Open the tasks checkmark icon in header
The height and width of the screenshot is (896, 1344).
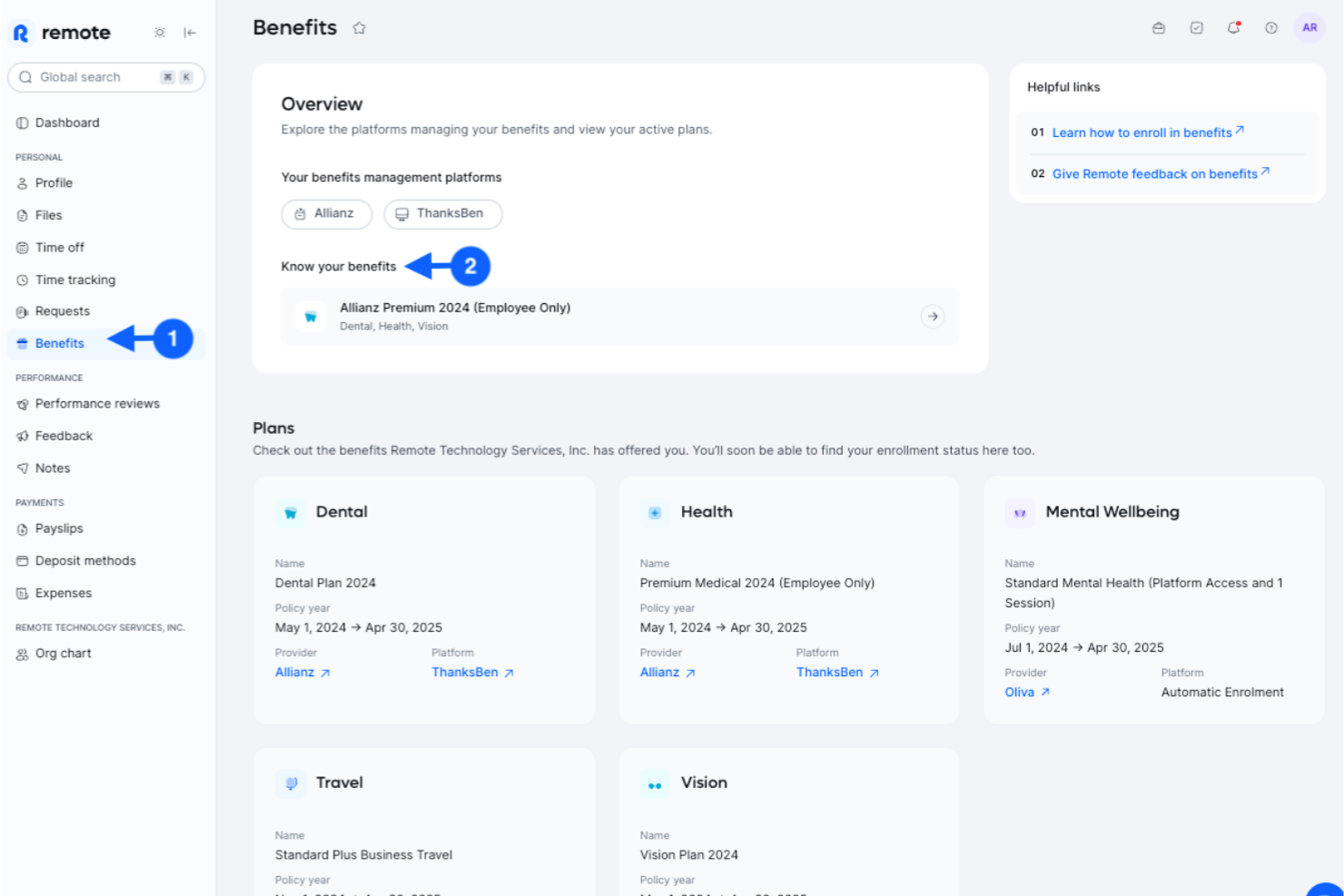(x=1197, y=28)
